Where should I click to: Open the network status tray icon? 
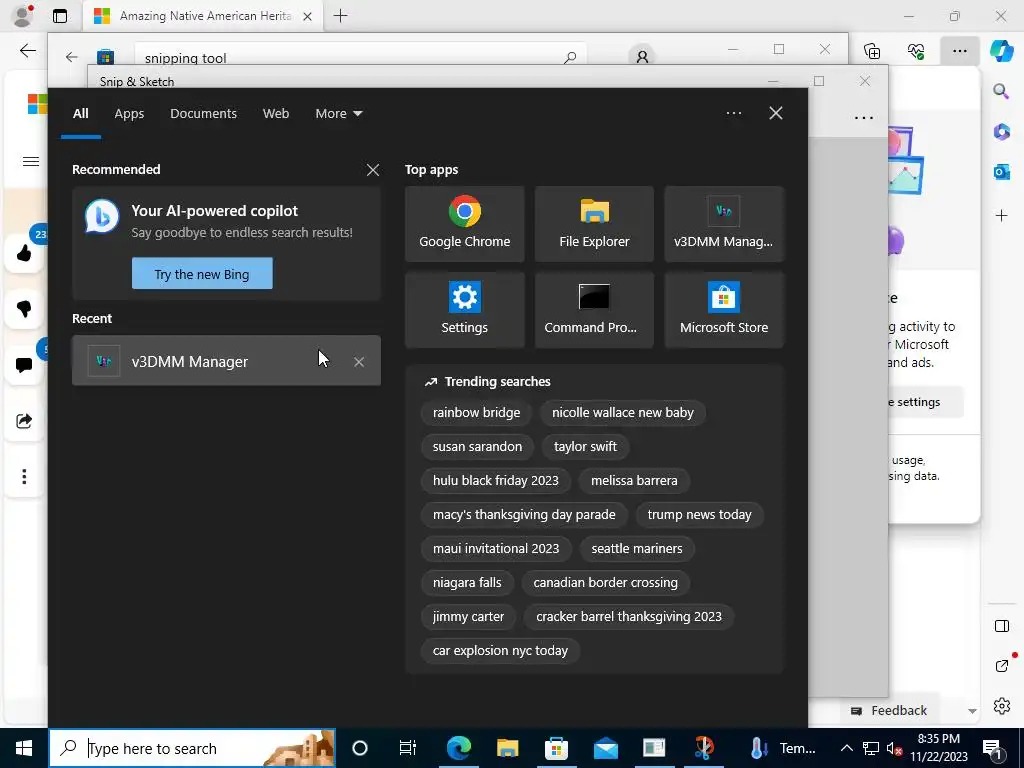coord(871,748)
